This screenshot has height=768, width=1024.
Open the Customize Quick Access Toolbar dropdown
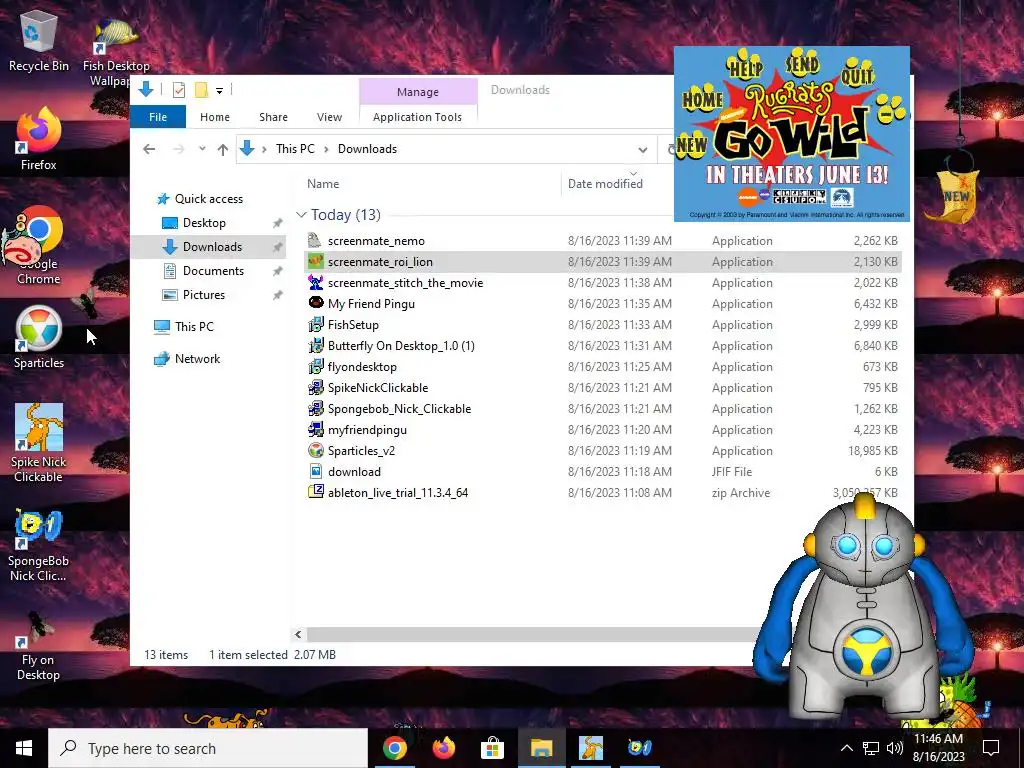tap(219, 91)
